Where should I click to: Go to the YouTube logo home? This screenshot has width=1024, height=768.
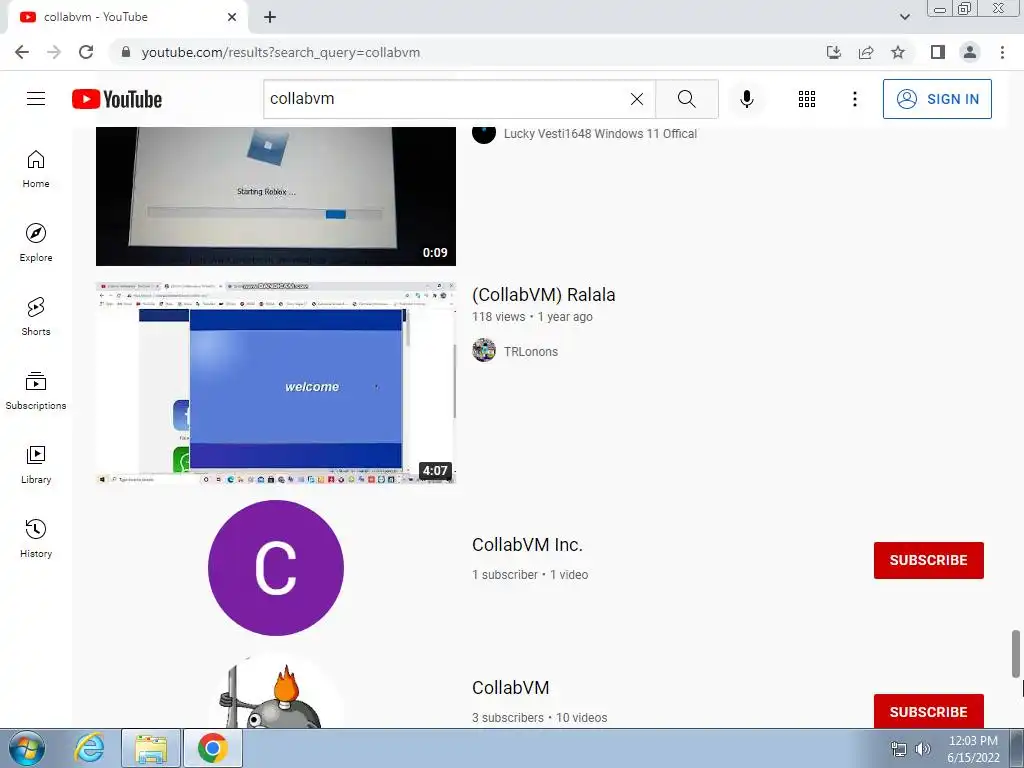[x=117, y=99]
